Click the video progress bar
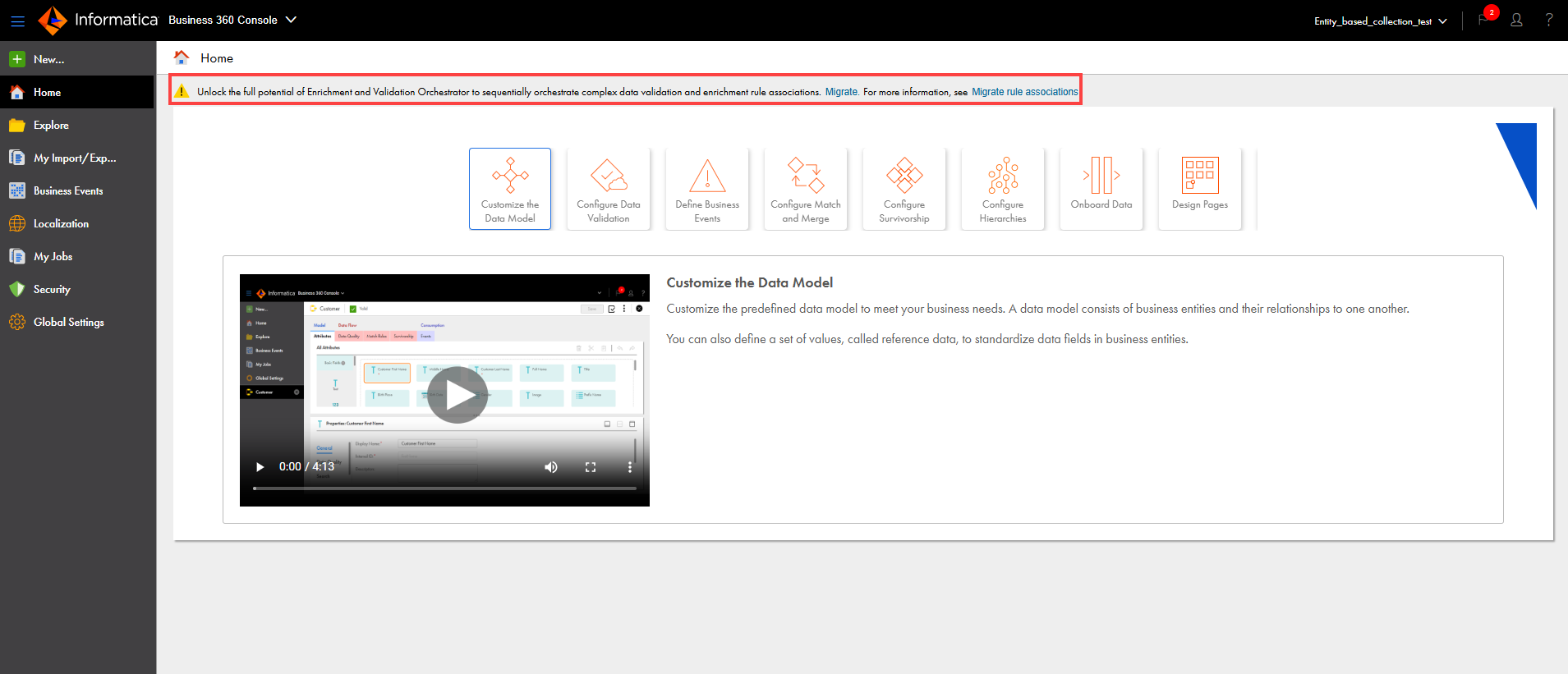 click(x=444, y=488)
